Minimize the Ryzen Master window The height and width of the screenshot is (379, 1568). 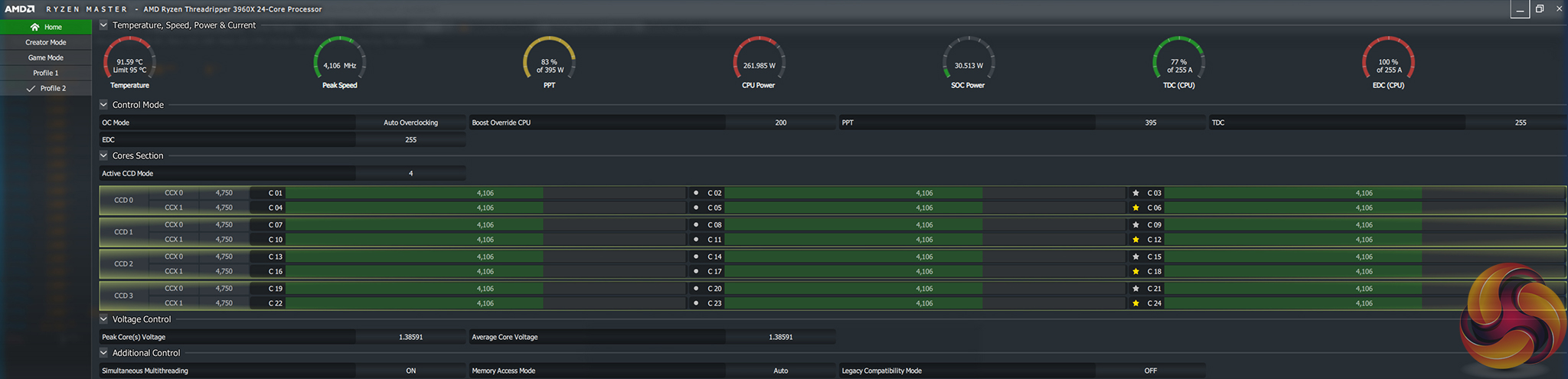[x=1520, y=9]
